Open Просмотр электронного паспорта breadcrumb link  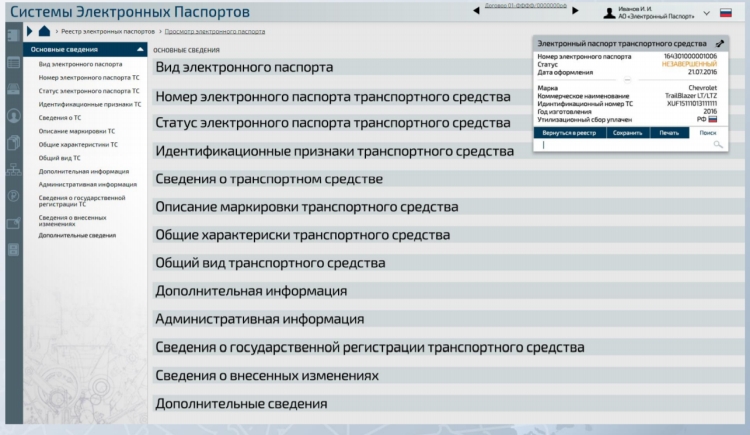[215, 32]
